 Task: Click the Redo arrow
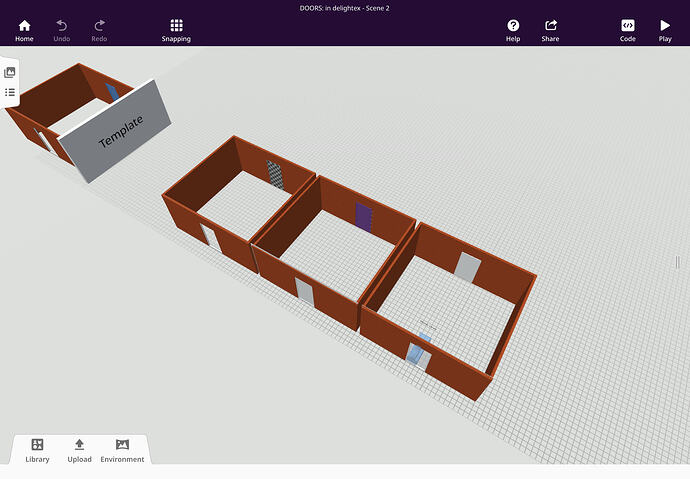(x=99, y=31)
